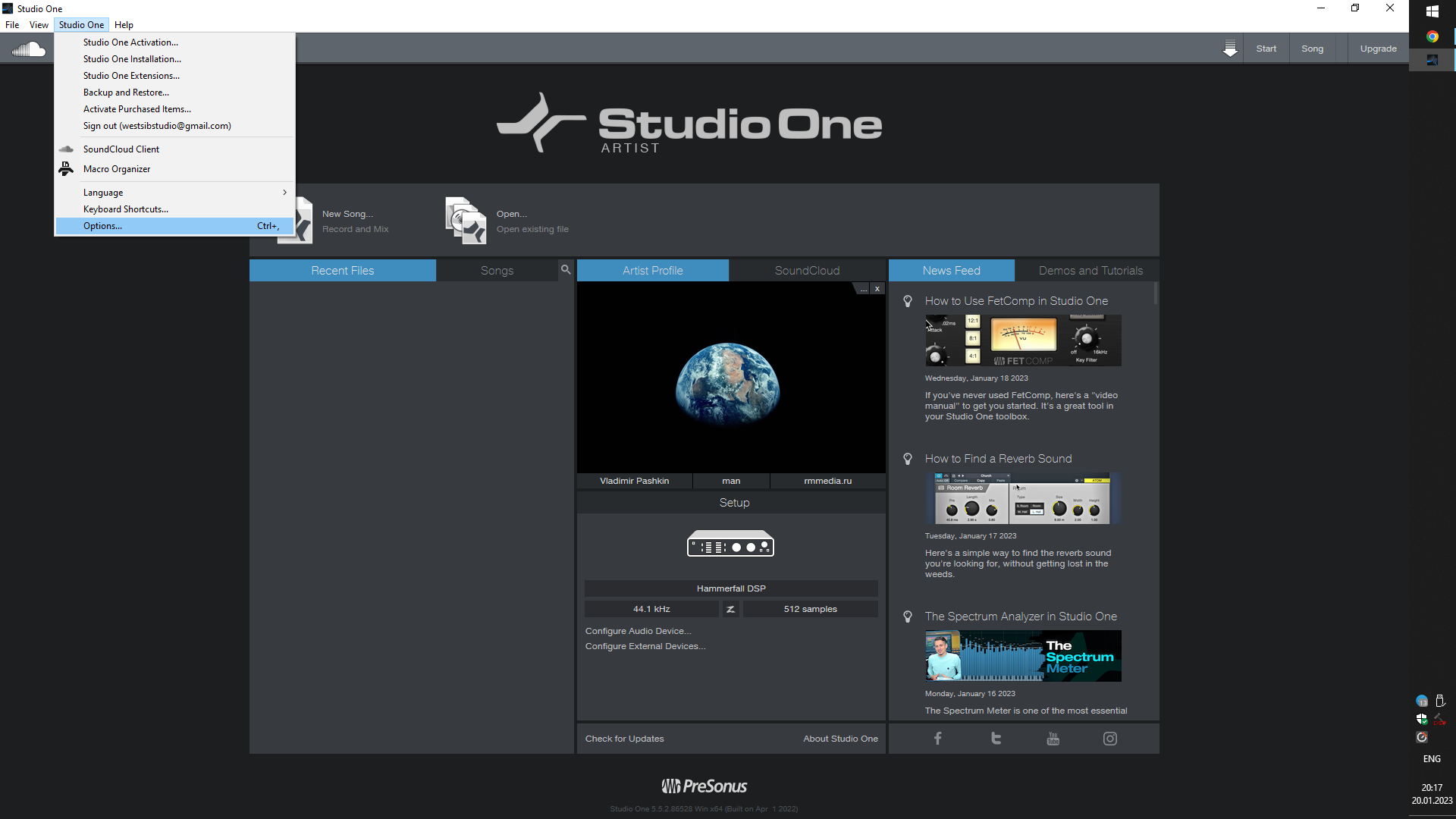Image resolution: width=1456 pixels, height=819 pixels.
Task: Click the lock sample rate icon
Action: 730,609
